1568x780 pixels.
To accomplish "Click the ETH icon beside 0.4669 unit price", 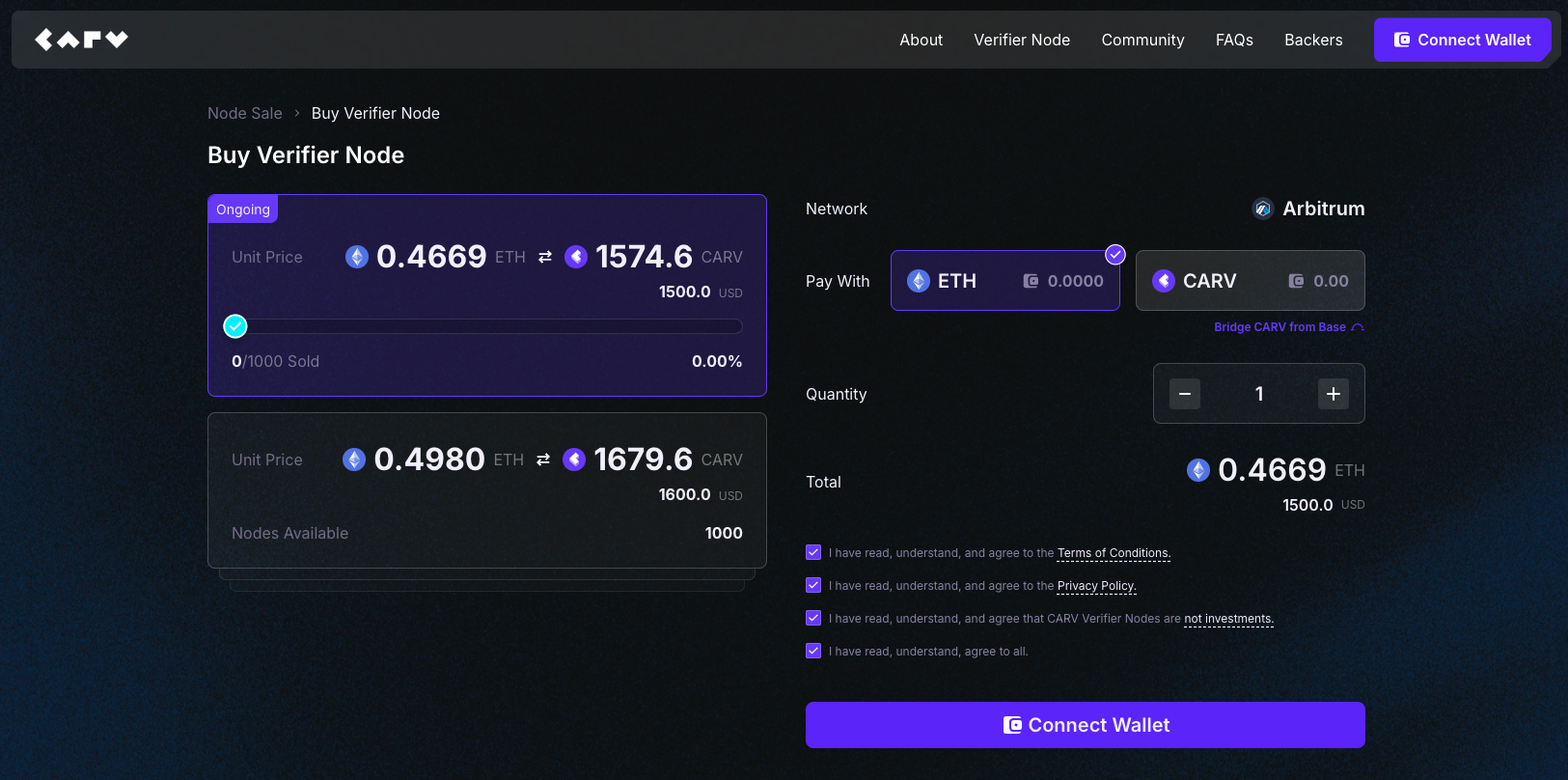I will pos(357,257).
